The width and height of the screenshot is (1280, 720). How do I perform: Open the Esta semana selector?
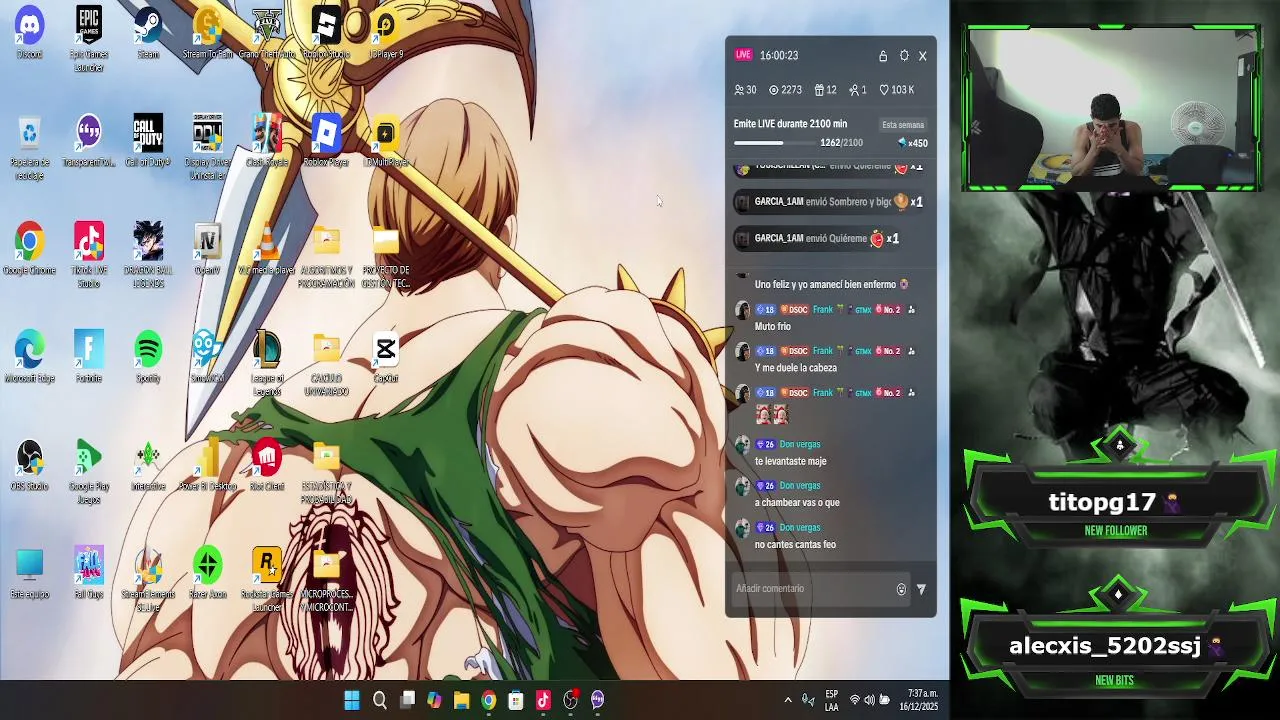(903, 125)
